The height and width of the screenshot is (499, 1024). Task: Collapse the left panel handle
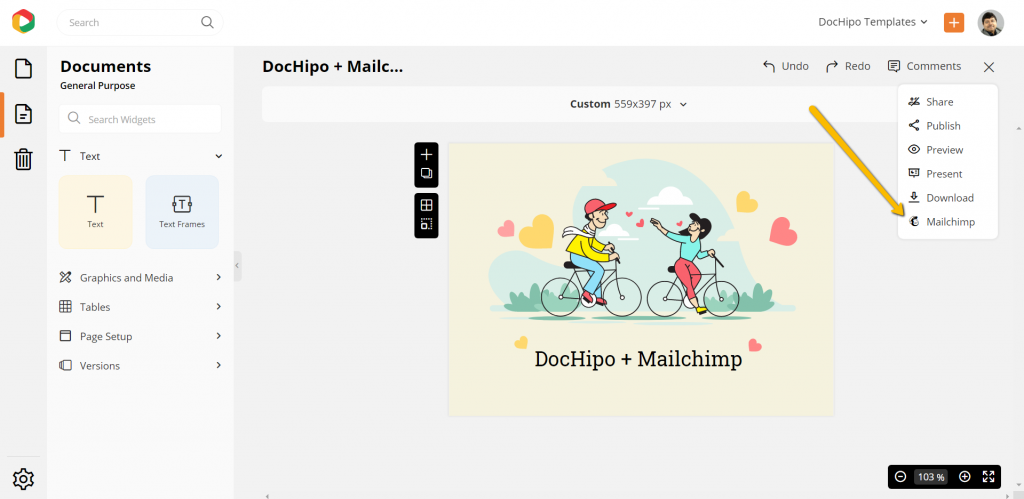point(238,266)
